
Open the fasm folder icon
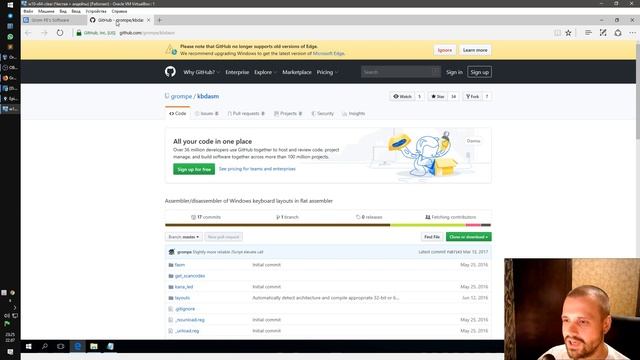(x=171, y=265)
